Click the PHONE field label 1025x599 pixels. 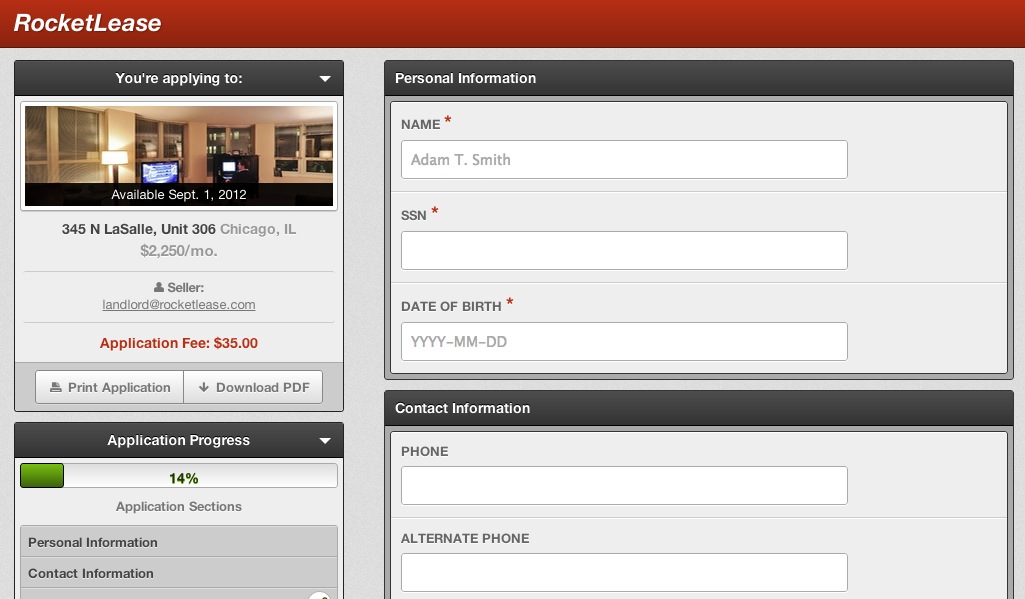[424, 452]
